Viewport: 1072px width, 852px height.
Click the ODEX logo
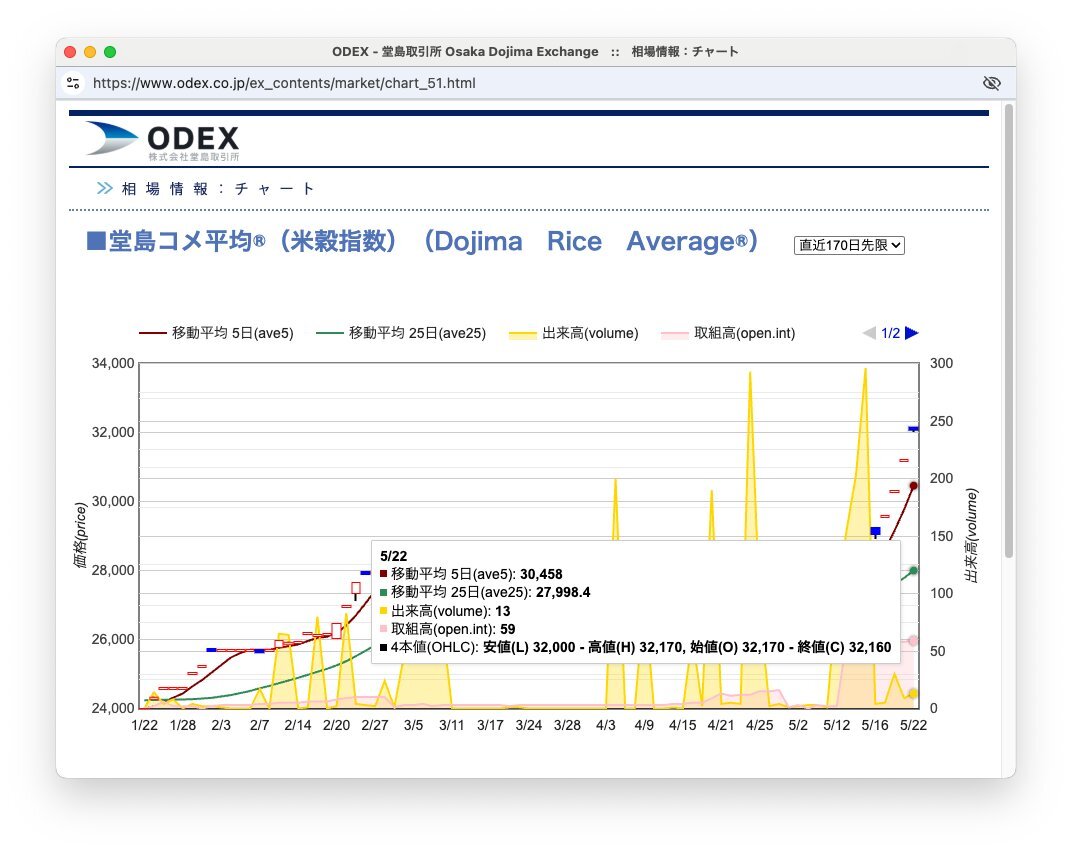[163, 141]
